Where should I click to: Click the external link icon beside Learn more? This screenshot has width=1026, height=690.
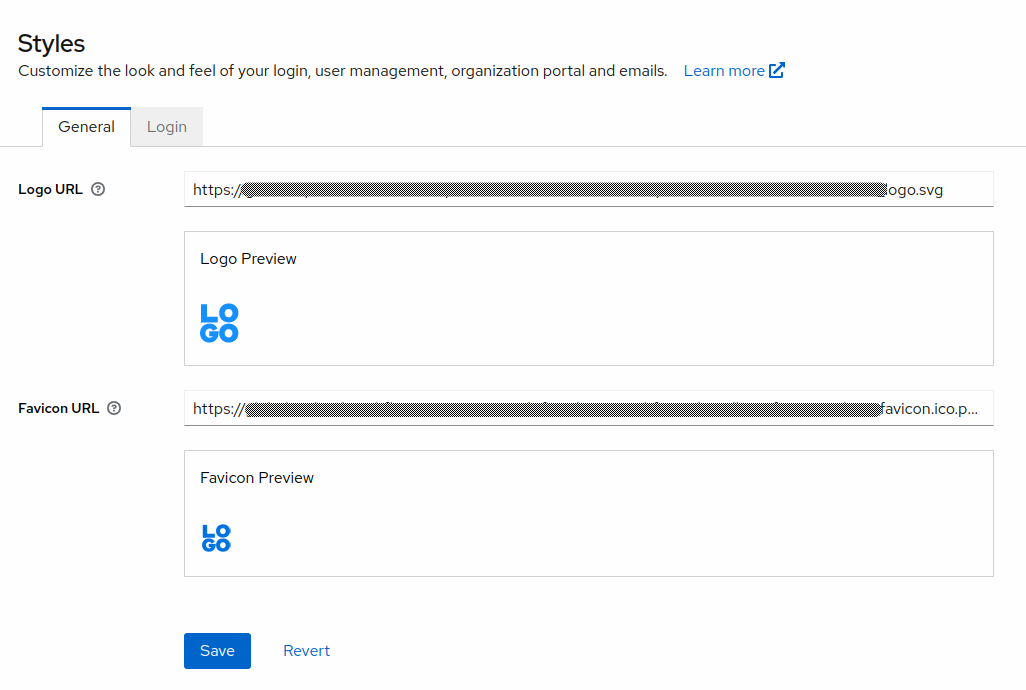(777, 71)
